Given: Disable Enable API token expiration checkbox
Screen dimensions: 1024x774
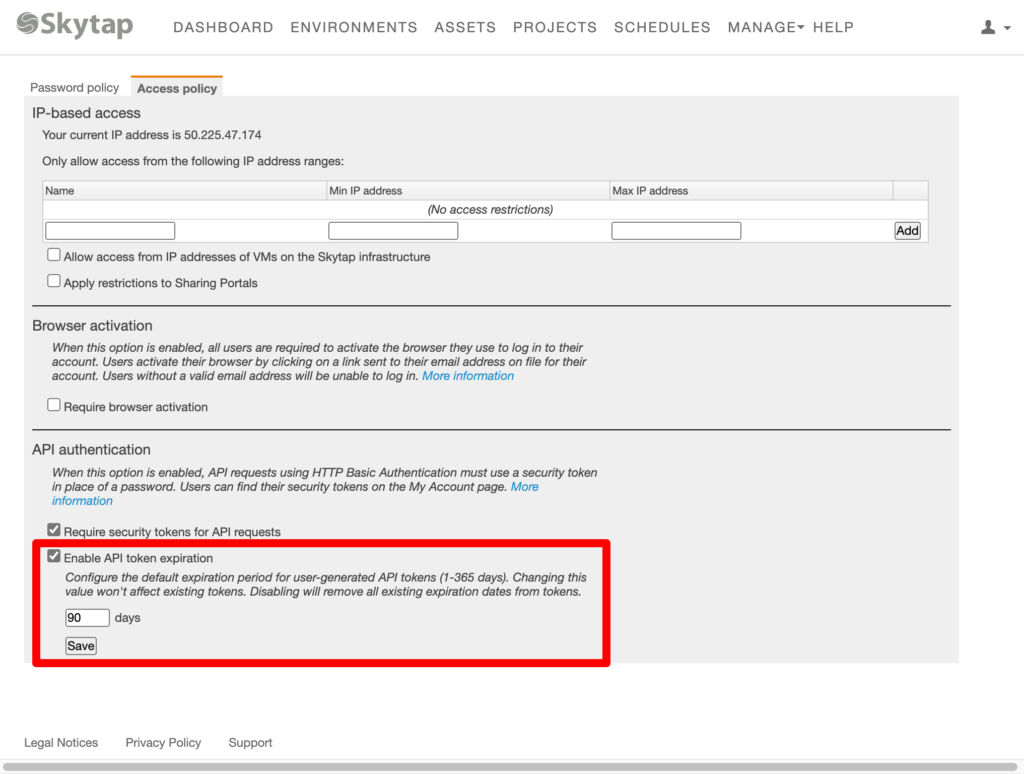Looking at the screenshot, I should tap(54, 557).
